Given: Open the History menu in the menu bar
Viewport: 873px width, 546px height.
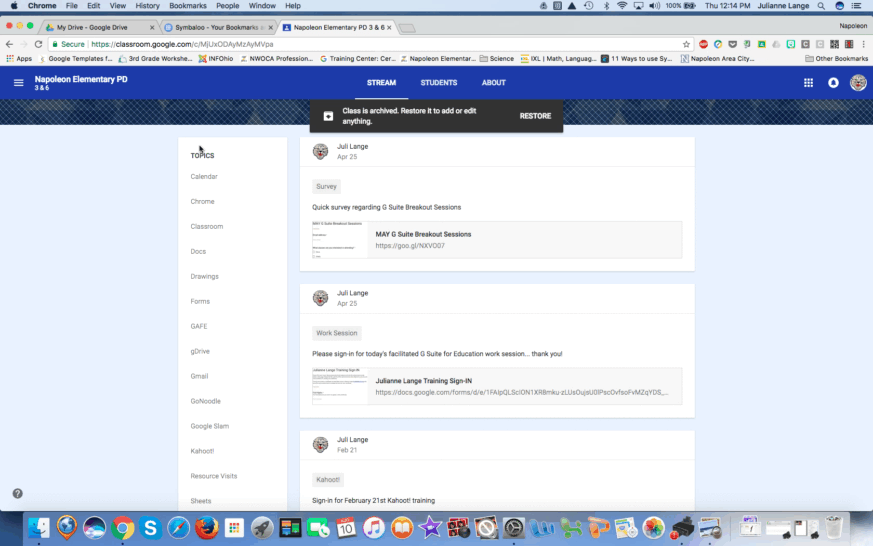Looking at the screenshot, I should tap(148, 6).
